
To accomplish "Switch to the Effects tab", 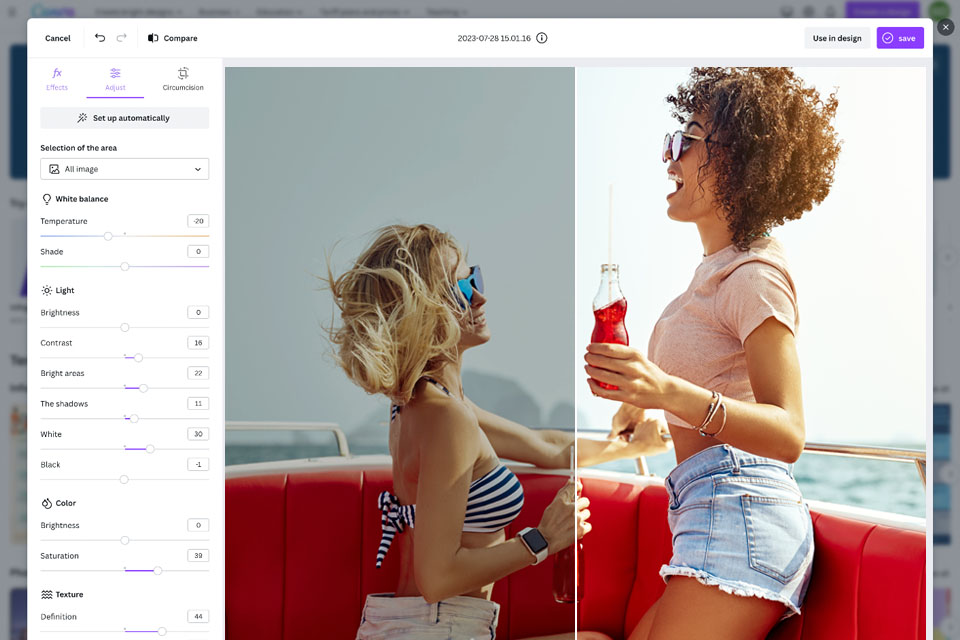I will pos(57,80).
